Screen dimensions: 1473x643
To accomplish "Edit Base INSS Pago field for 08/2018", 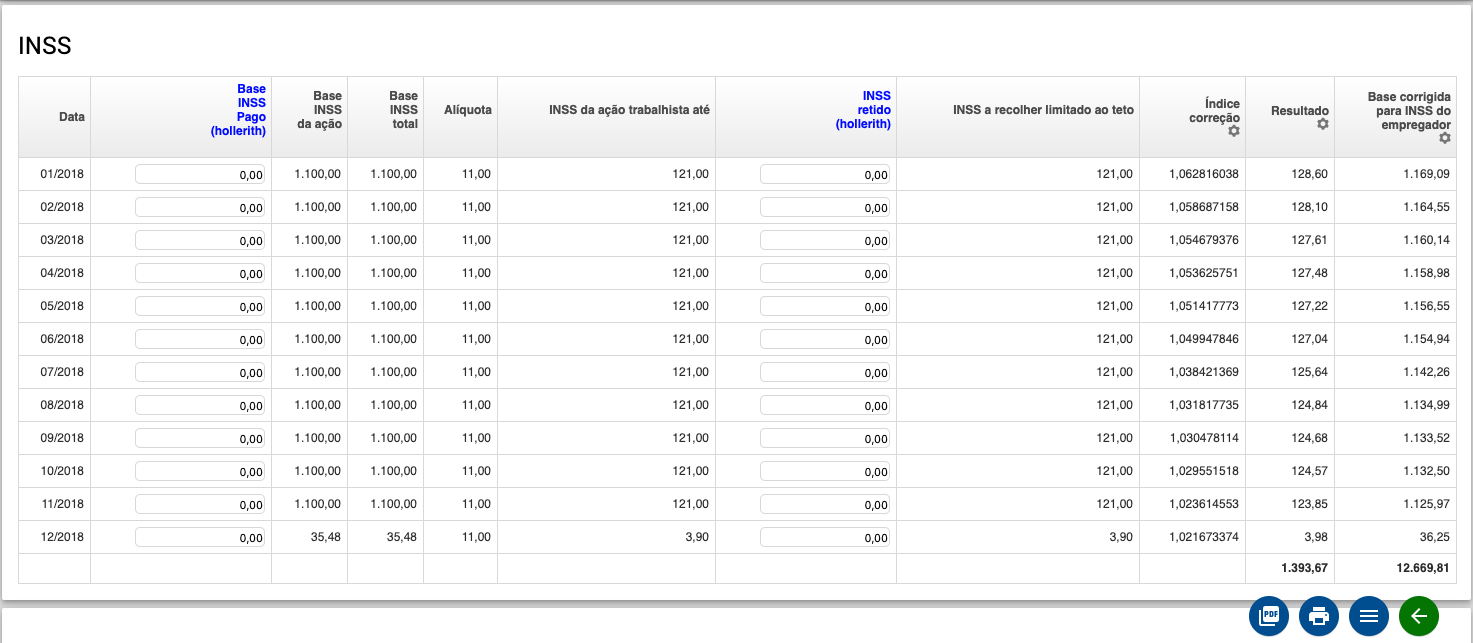I will (x=200, y=405).
